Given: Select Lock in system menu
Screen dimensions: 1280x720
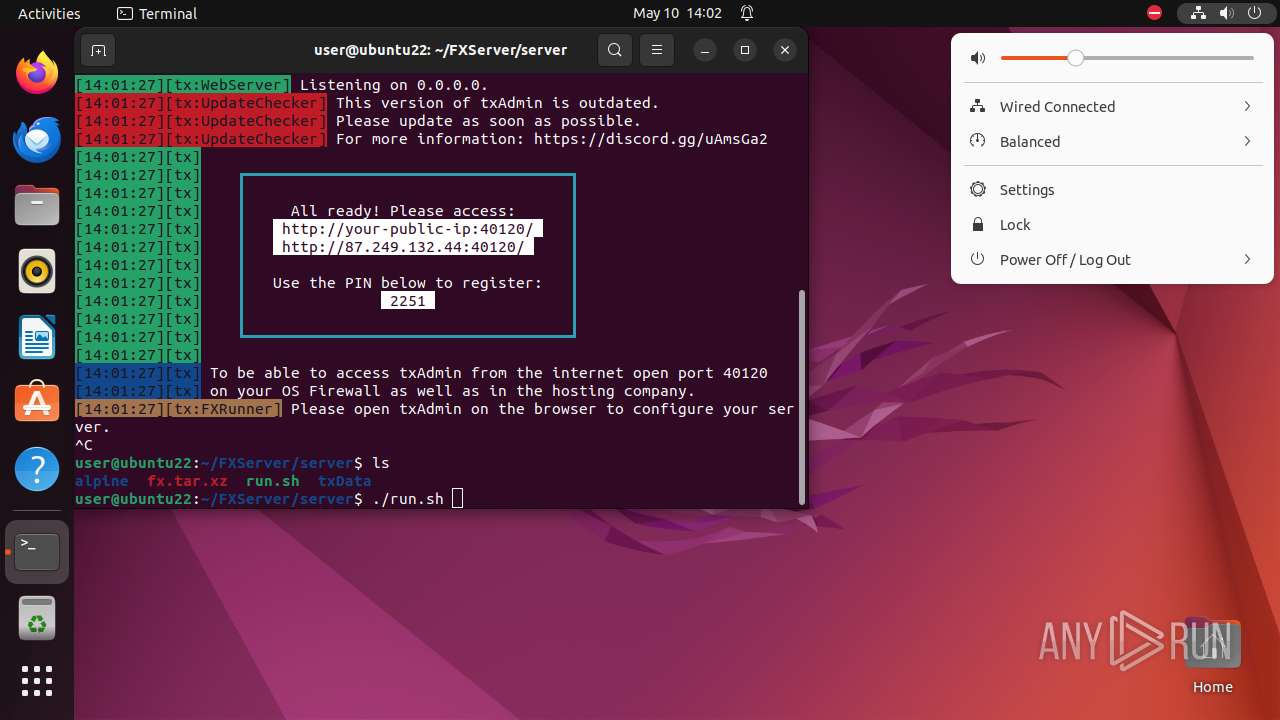Looking at the screenshot, I should coord(1112,224).
